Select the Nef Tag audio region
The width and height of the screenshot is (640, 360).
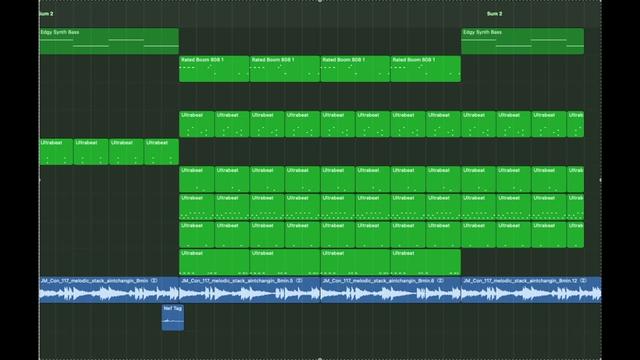pos(173,318)
